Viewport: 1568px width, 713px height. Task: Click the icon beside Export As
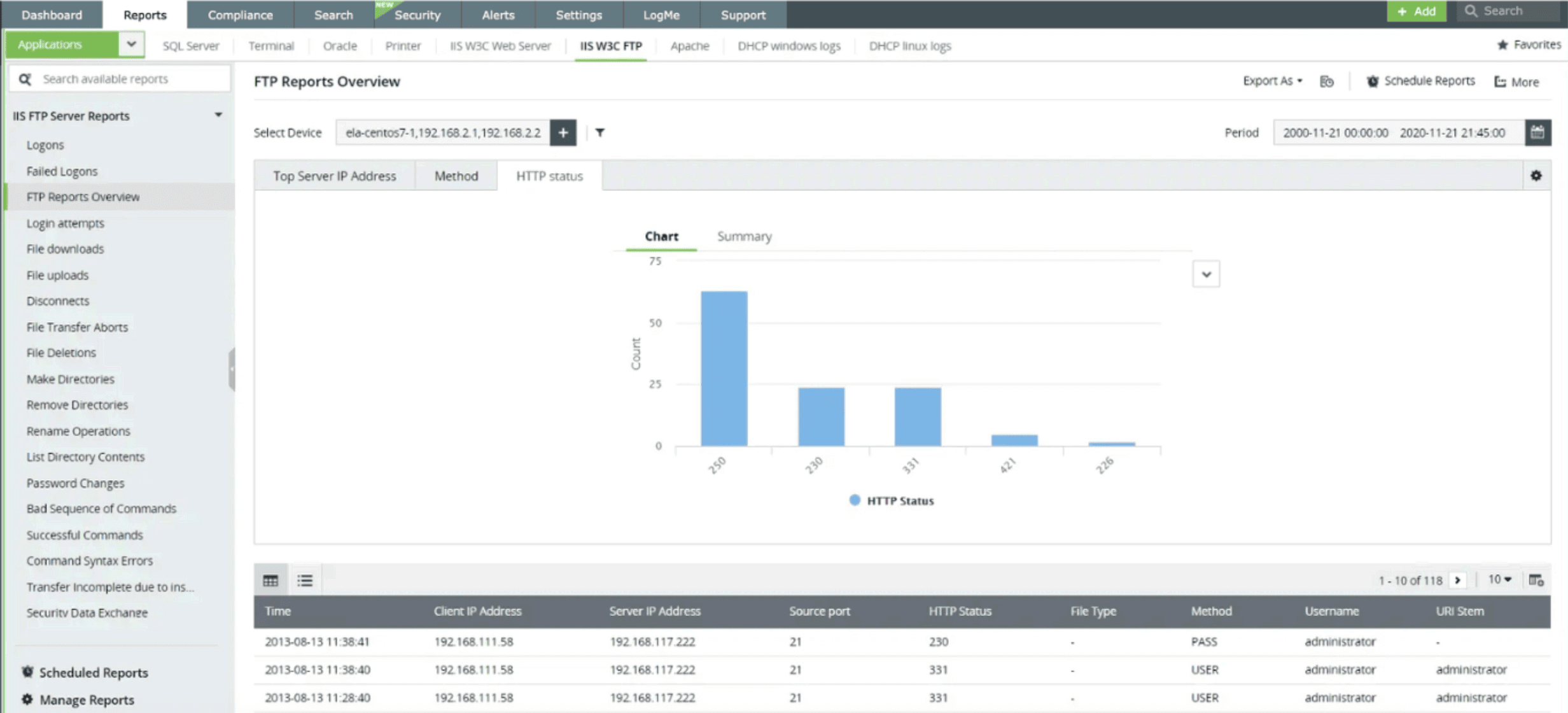(1326, 81)
